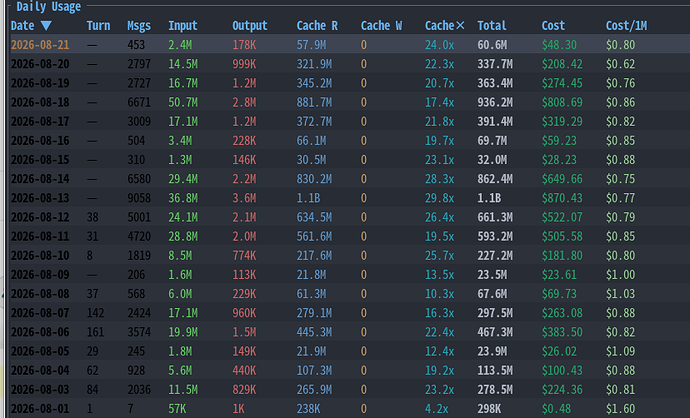Click the sort arrow beside the Date header

[46, 26]
